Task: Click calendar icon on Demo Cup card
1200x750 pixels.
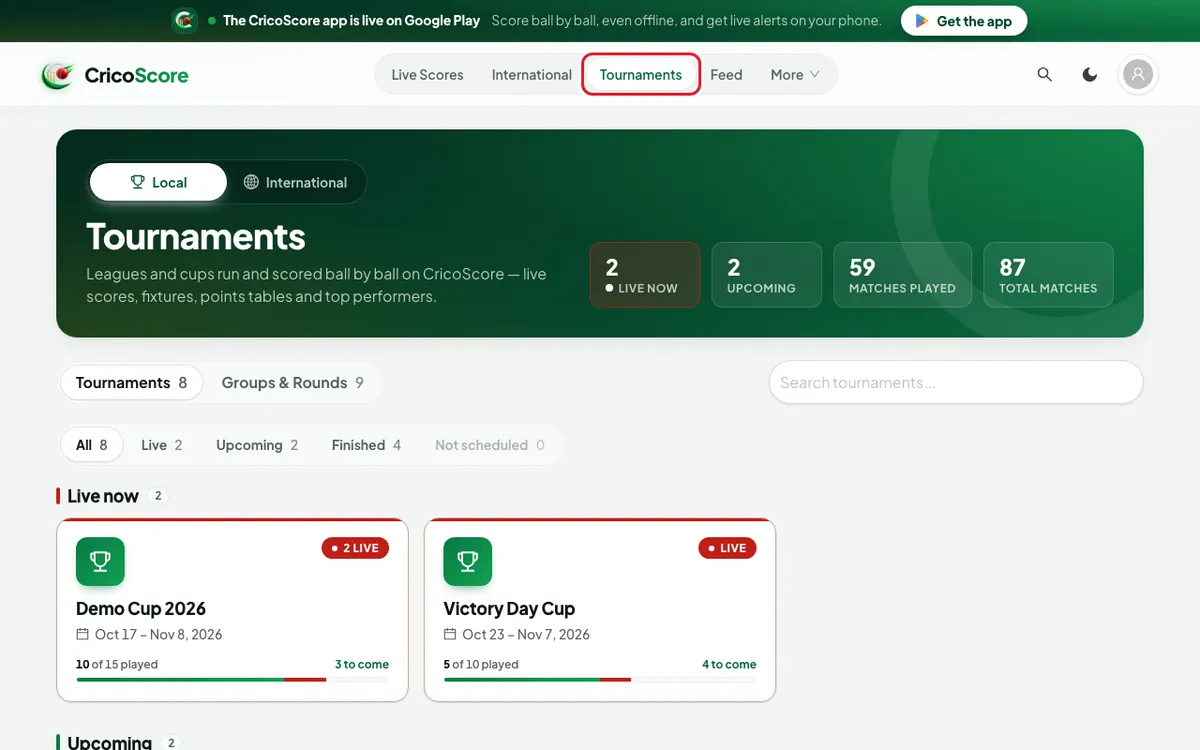Action: click(83, 634)
